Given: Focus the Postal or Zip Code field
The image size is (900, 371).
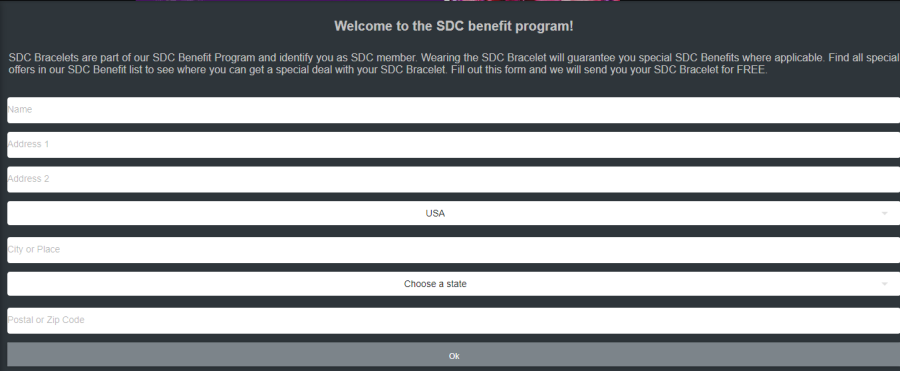Looking at the screenshot, I should point(453,320).
